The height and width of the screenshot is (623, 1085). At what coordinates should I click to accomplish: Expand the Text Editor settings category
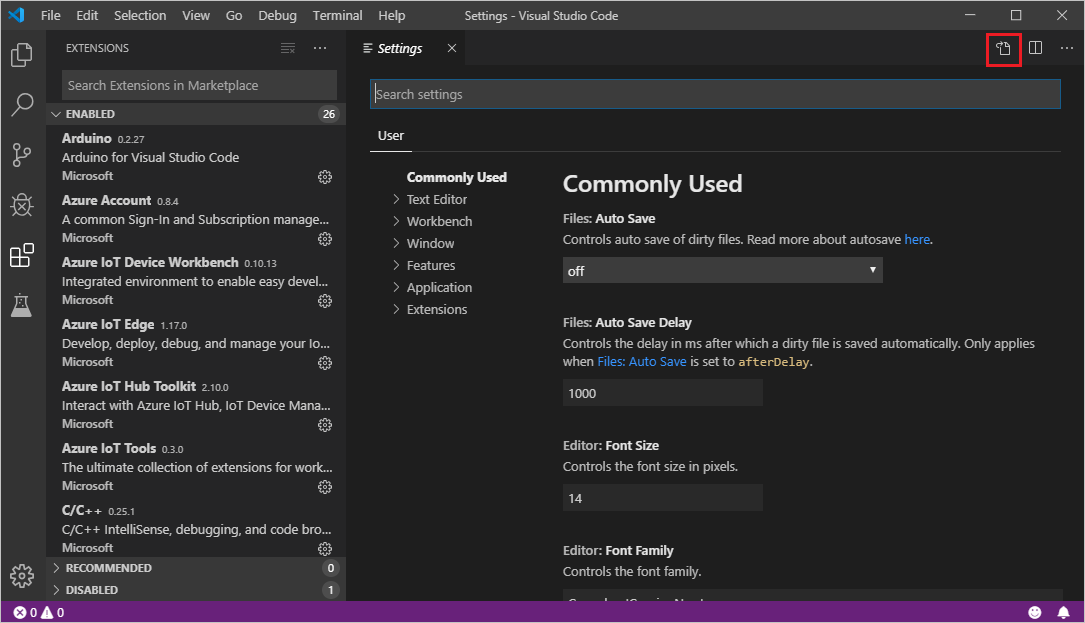(436, 199)
